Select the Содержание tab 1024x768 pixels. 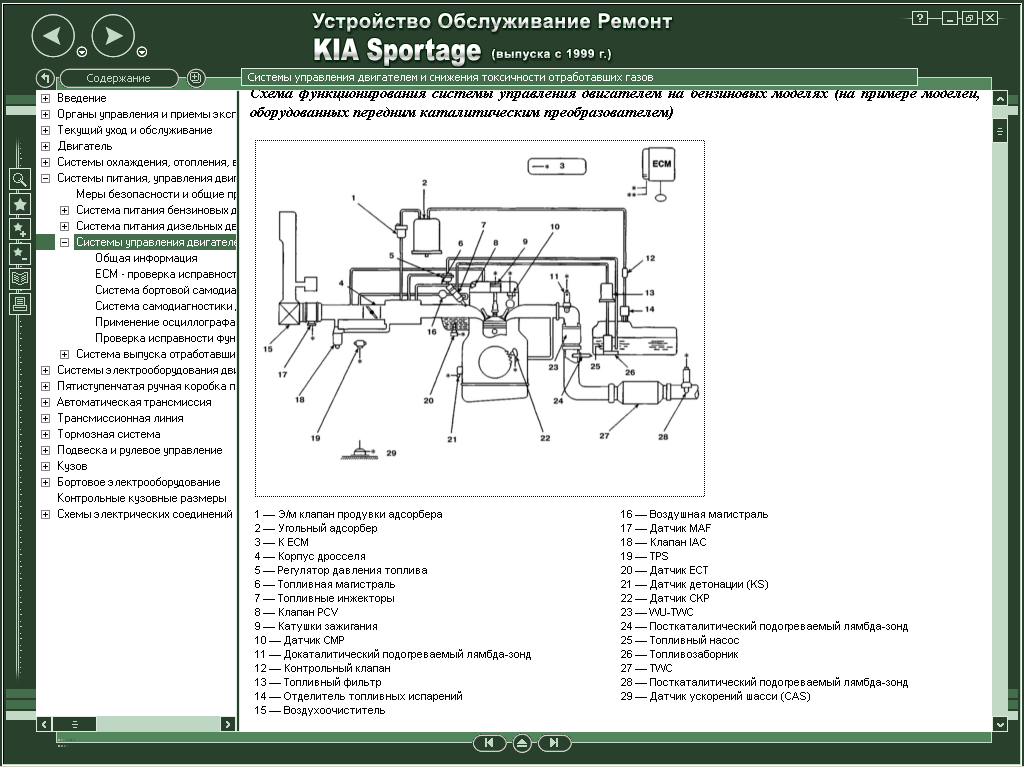point(118,78)
